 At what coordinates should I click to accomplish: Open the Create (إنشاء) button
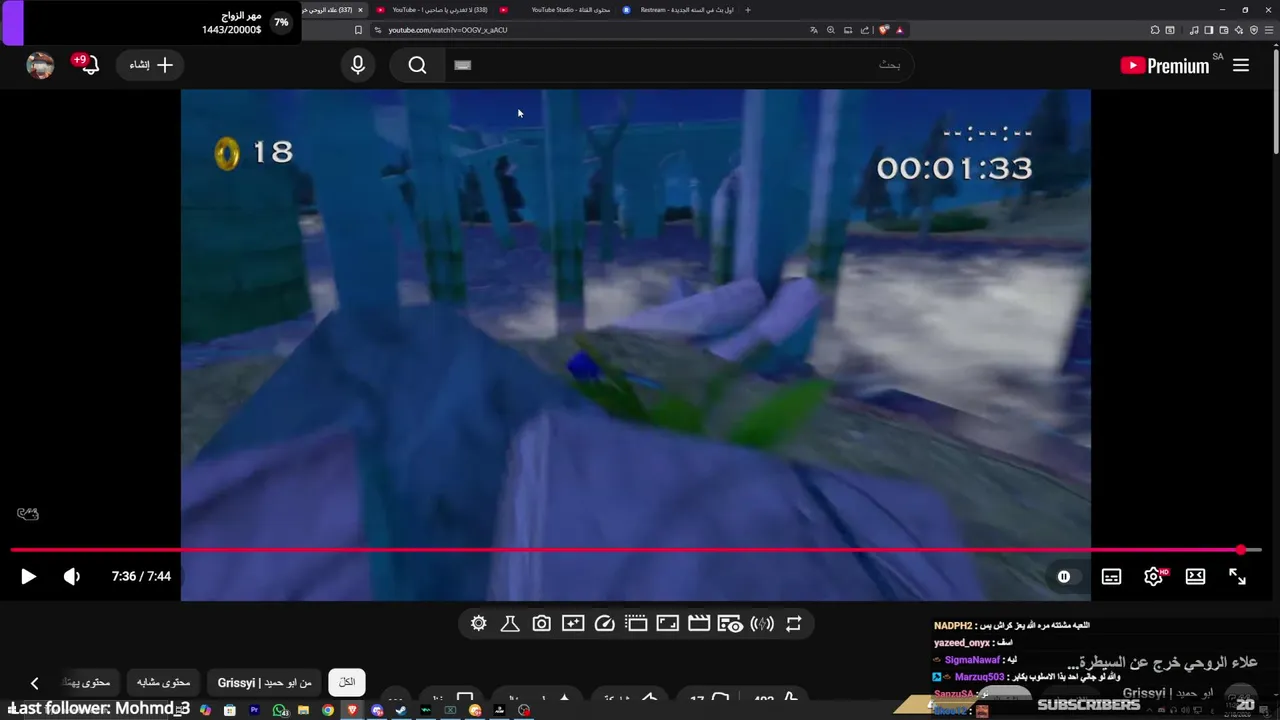coord(151,65)
